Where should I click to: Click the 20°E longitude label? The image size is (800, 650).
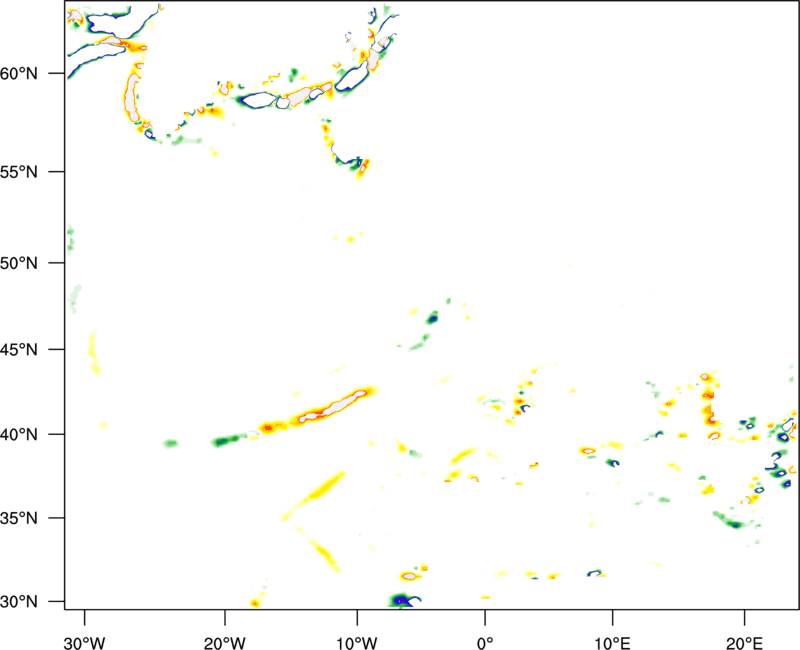pyautogui.click(x=744, y=643)
